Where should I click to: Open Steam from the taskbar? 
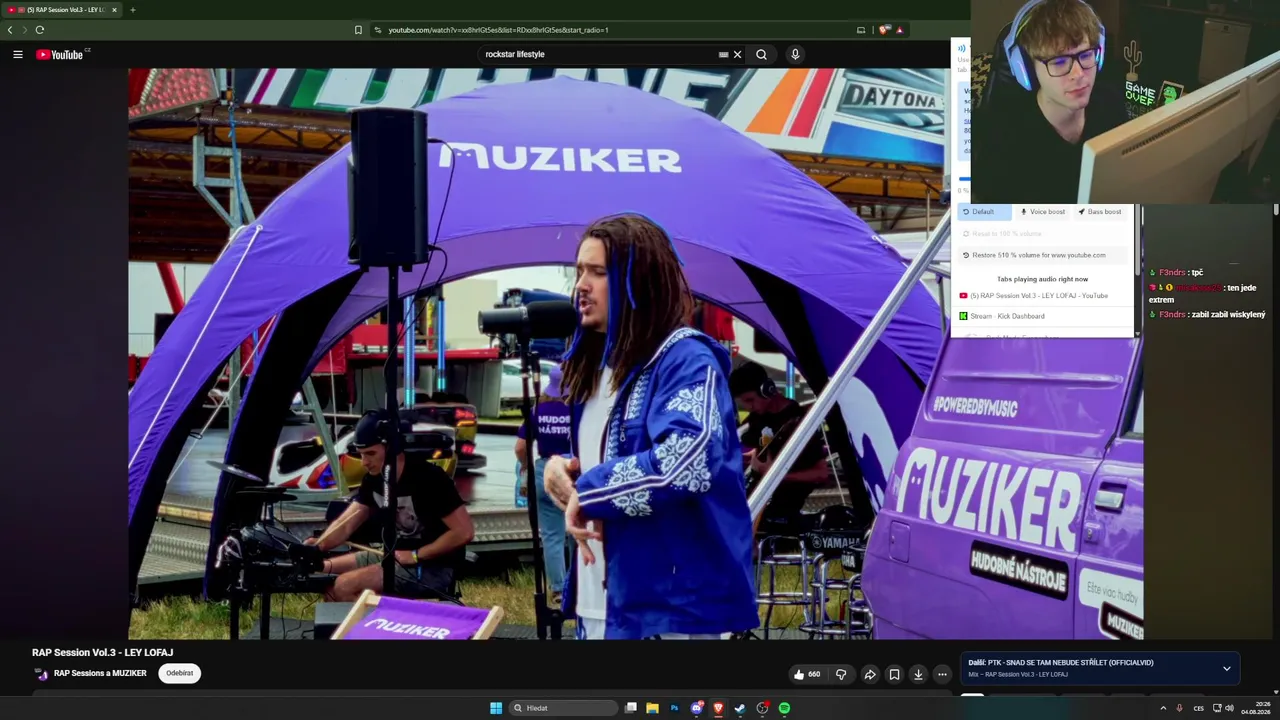point(740,708)
